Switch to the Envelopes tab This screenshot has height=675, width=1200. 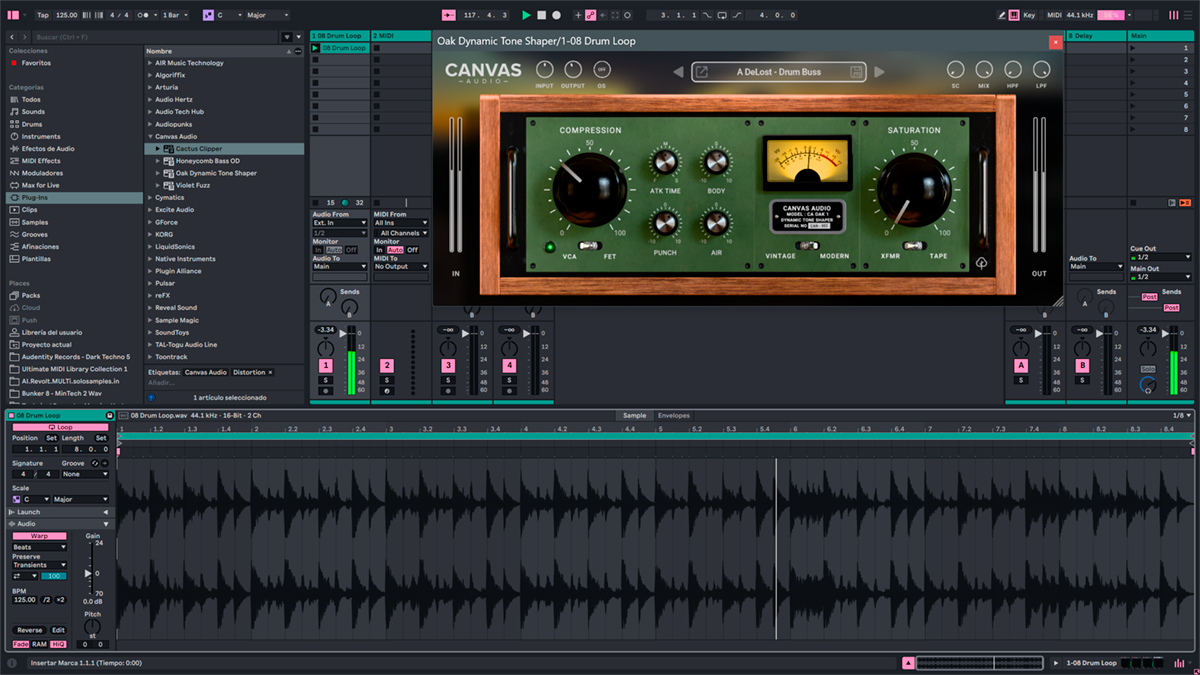pyautogui.click(x=673, y=415)
